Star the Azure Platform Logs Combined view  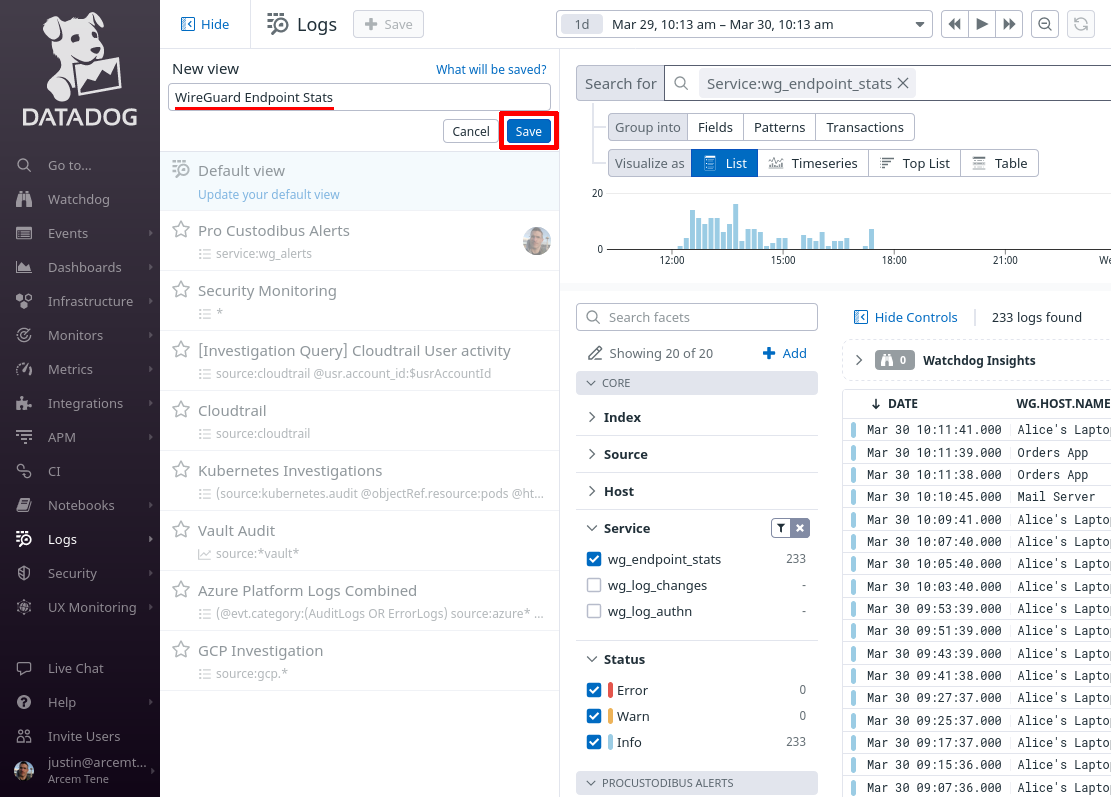click(181, 589)
